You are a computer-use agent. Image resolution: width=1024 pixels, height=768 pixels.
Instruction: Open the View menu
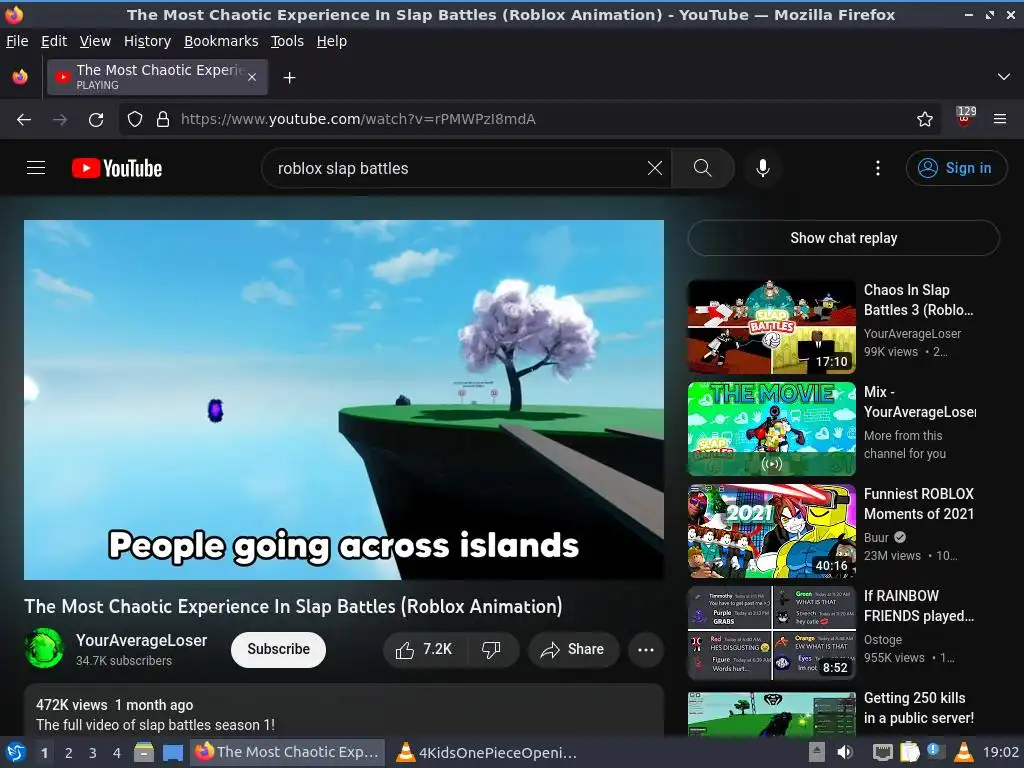[95, 41]
